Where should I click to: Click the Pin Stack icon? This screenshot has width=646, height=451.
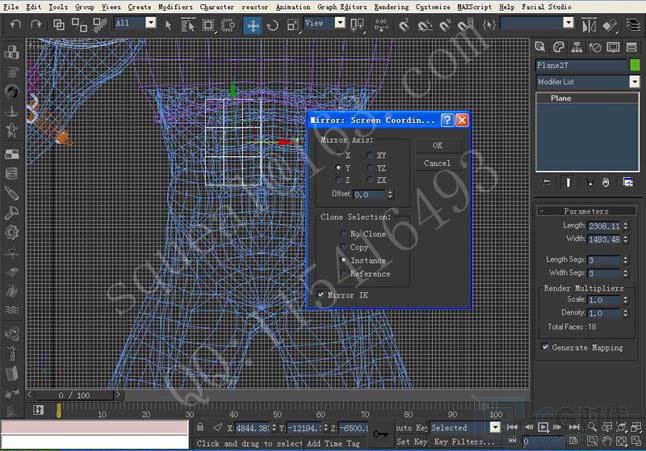pyautogui.click(x=547, y=182)
